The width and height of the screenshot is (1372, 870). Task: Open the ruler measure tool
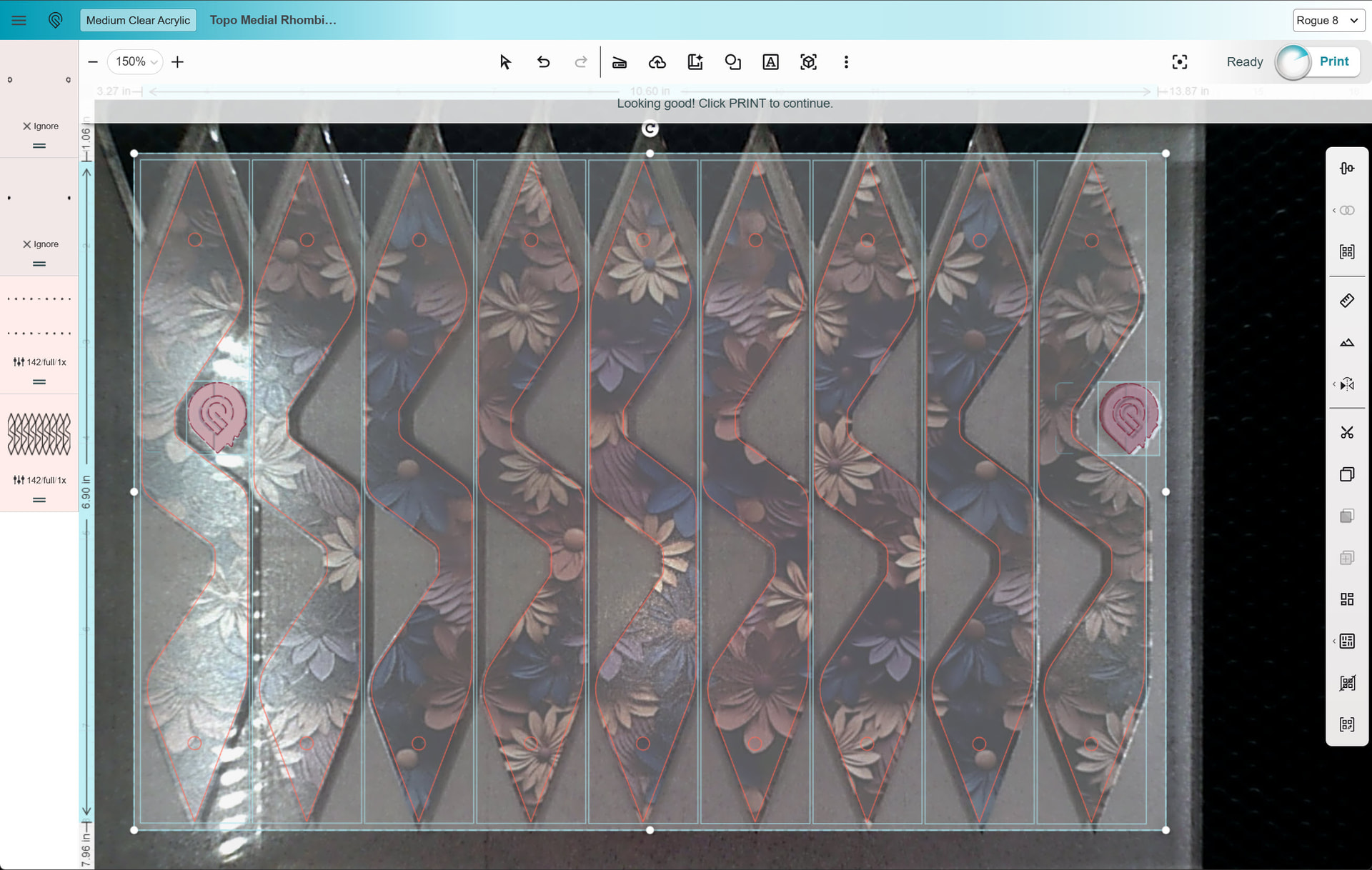(1346, 301)
